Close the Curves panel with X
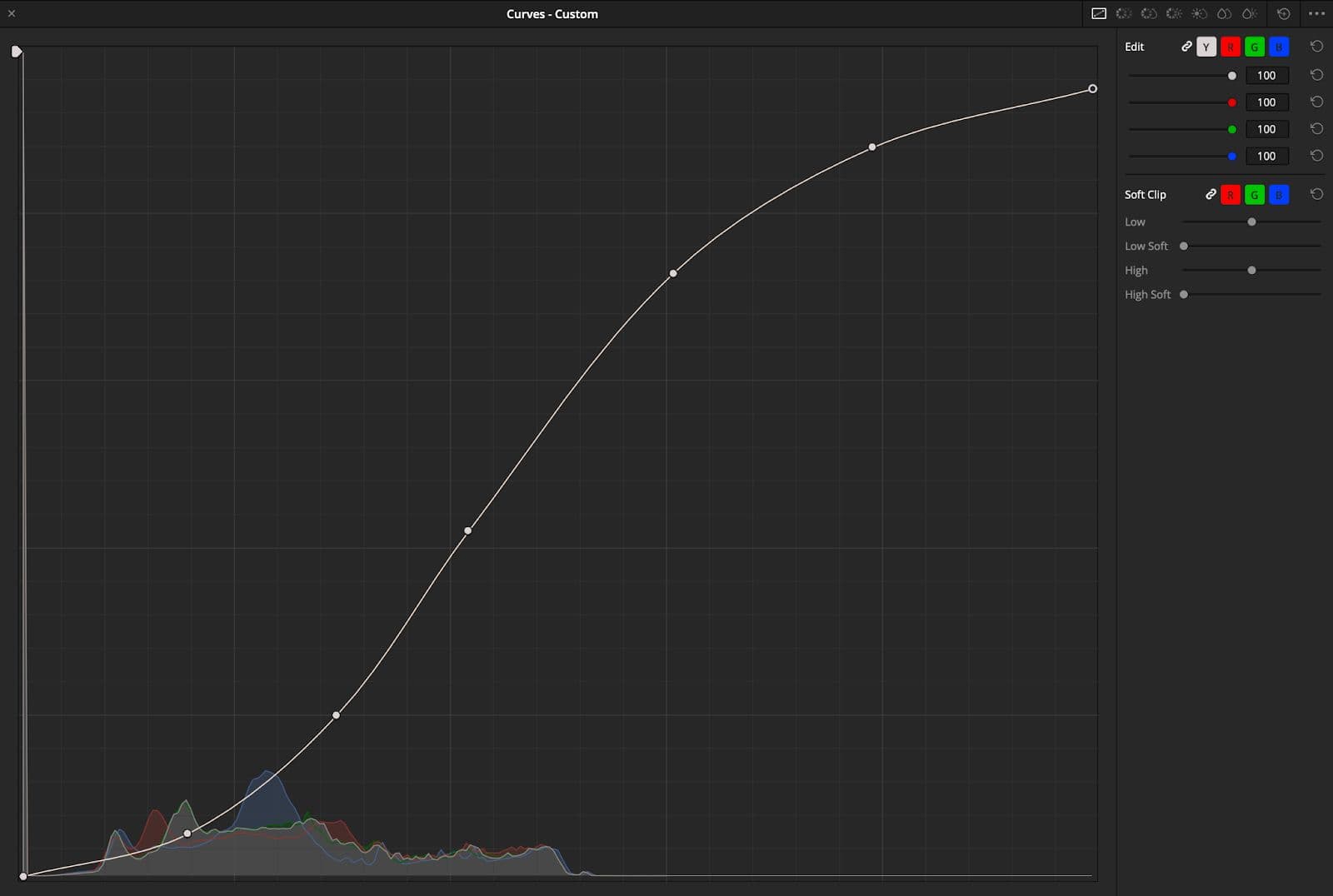 (12, 13)
